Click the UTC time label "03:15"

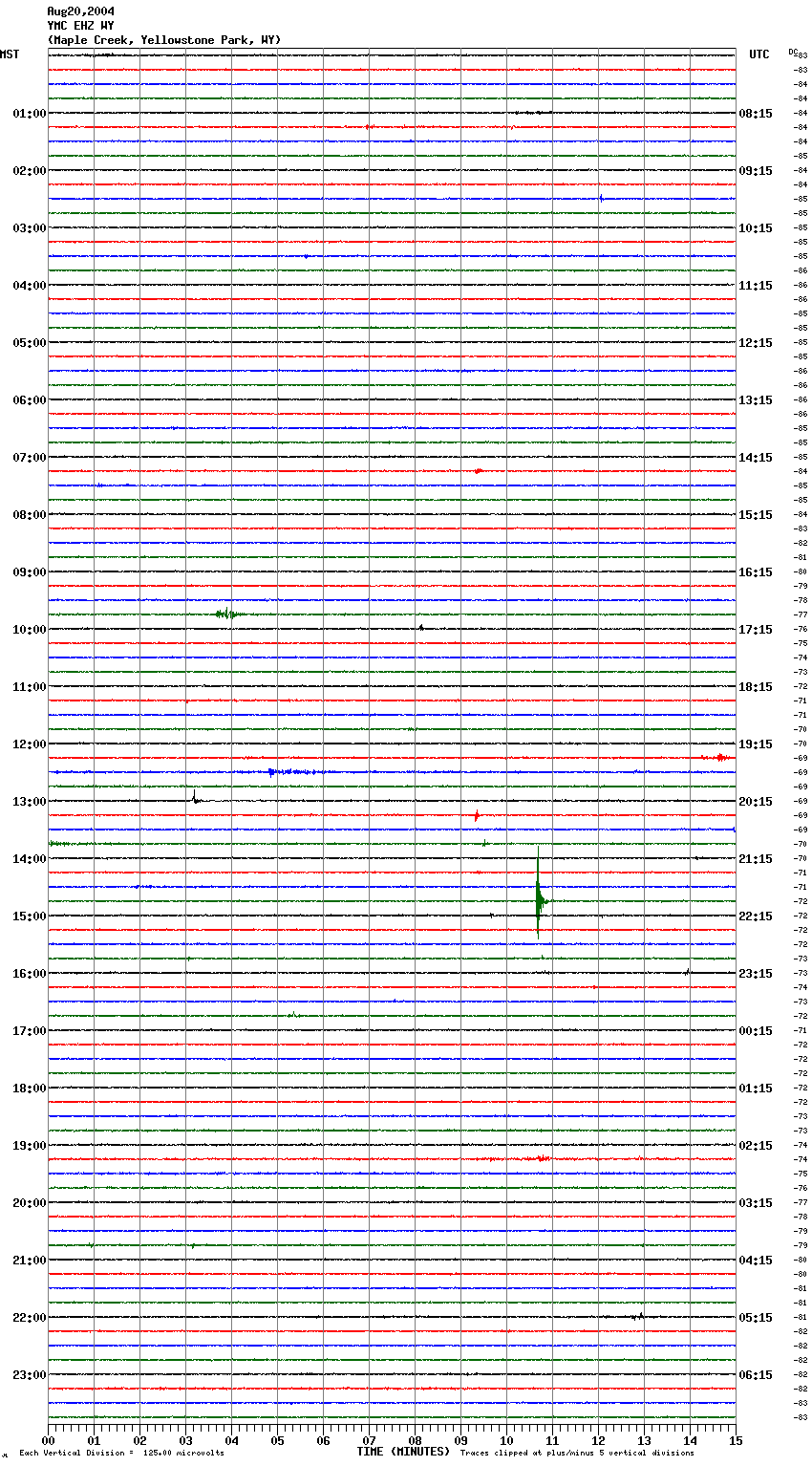point(756,1203)
